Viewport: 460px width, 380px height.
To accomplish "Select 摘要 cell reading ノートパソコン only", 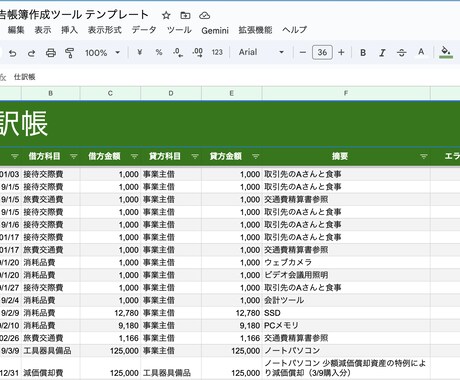I will 346,351.
